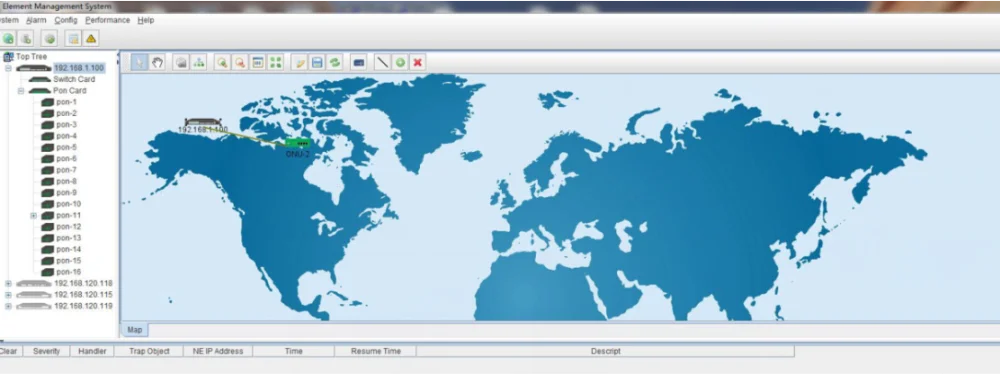Collapse the 192.168.1.100 tree node

click(x=8, y=68)
